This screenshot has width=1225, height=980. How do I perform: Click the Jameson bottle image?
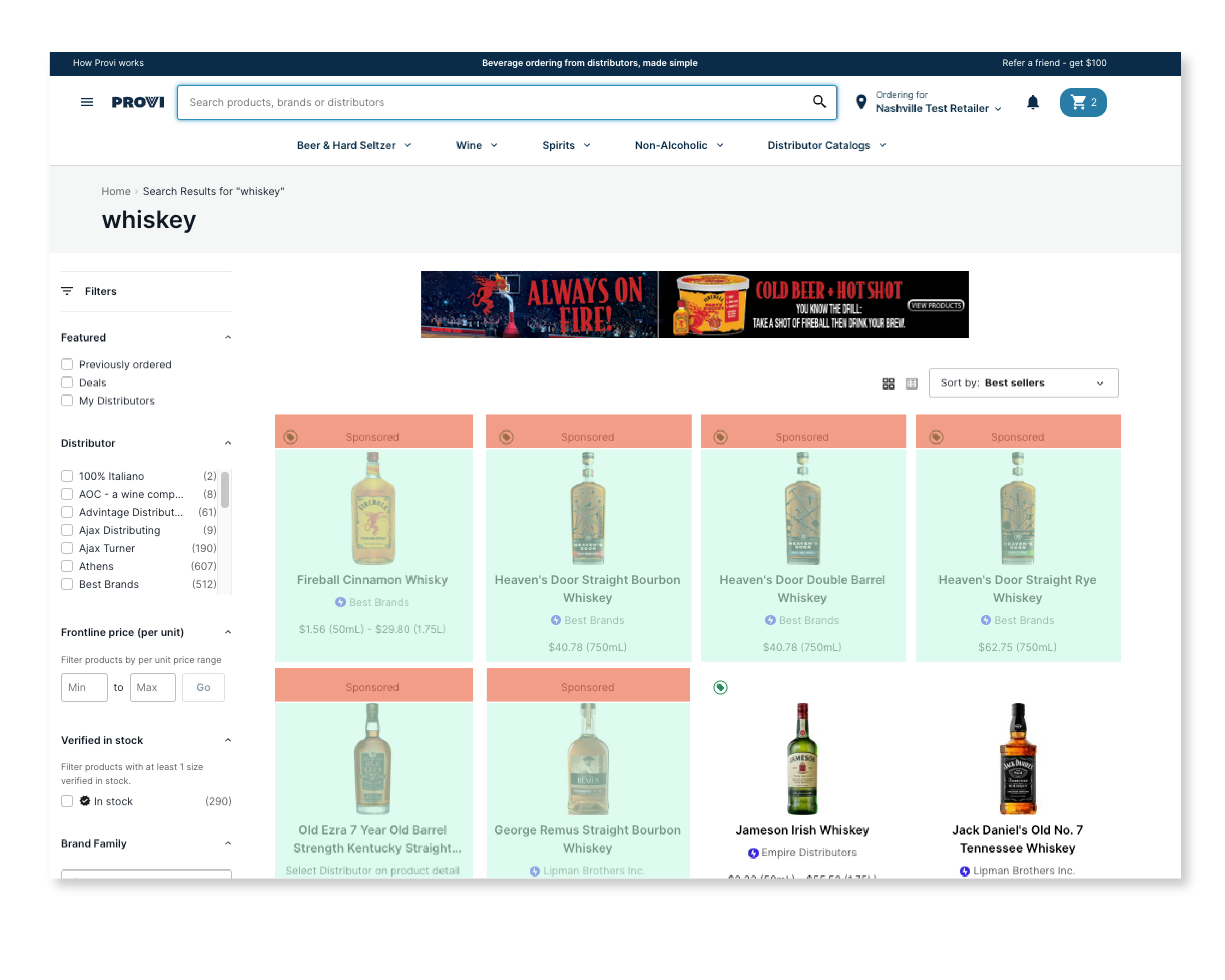click(x=802, y=759)
